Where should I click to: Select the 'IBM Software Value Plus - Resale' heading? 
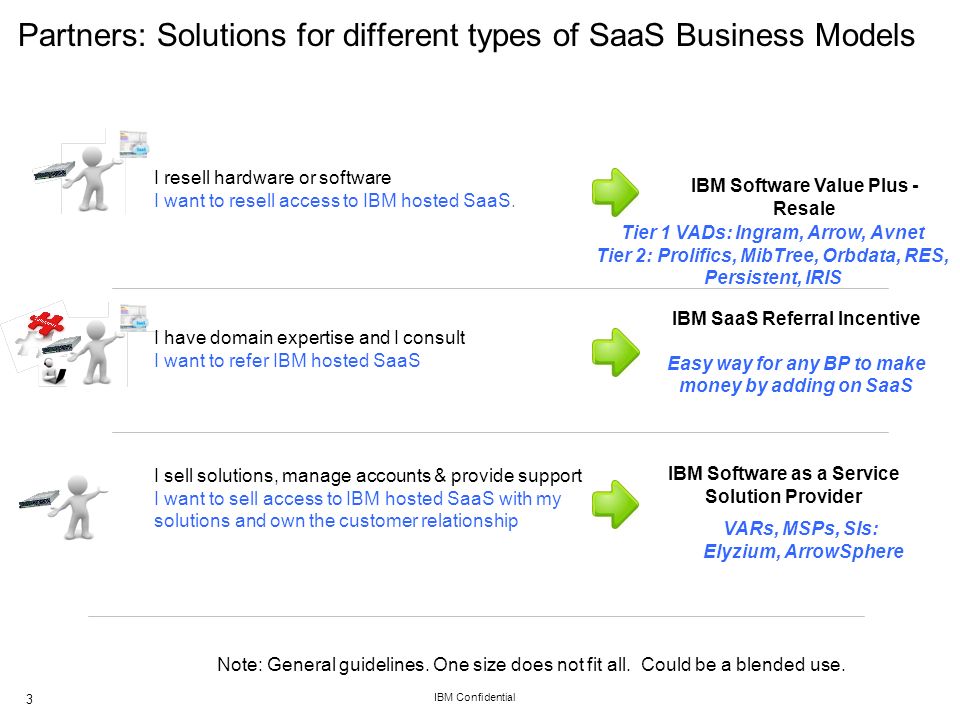click(x=804, y=197)
